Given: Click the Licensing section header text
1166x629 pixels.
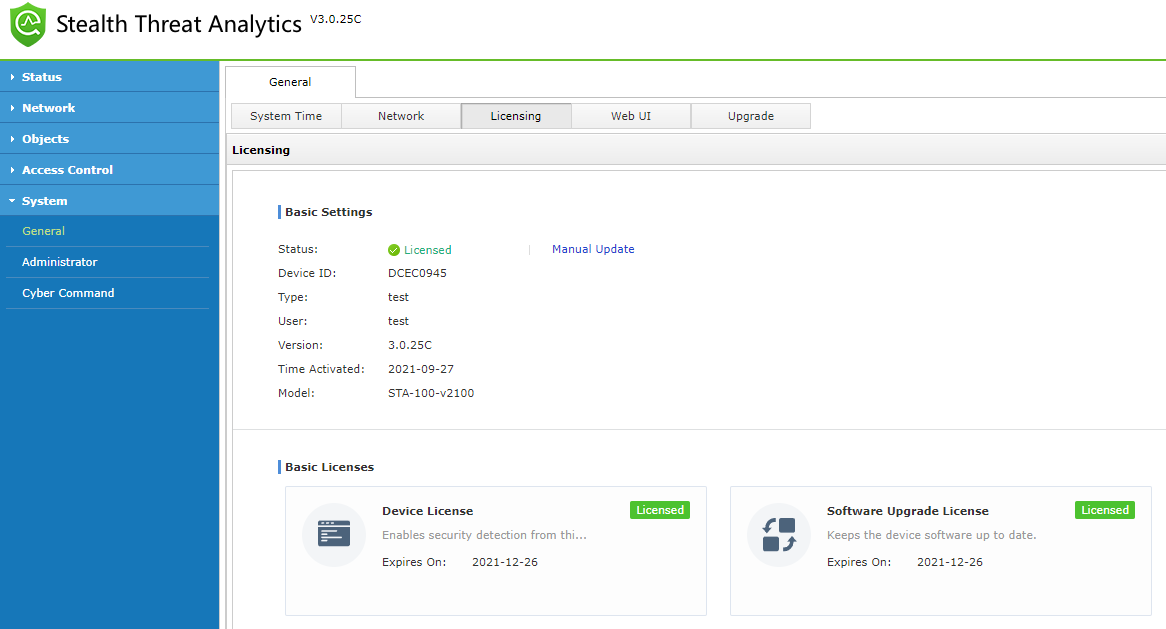Looking at the screenshot, I should [261, 150].
